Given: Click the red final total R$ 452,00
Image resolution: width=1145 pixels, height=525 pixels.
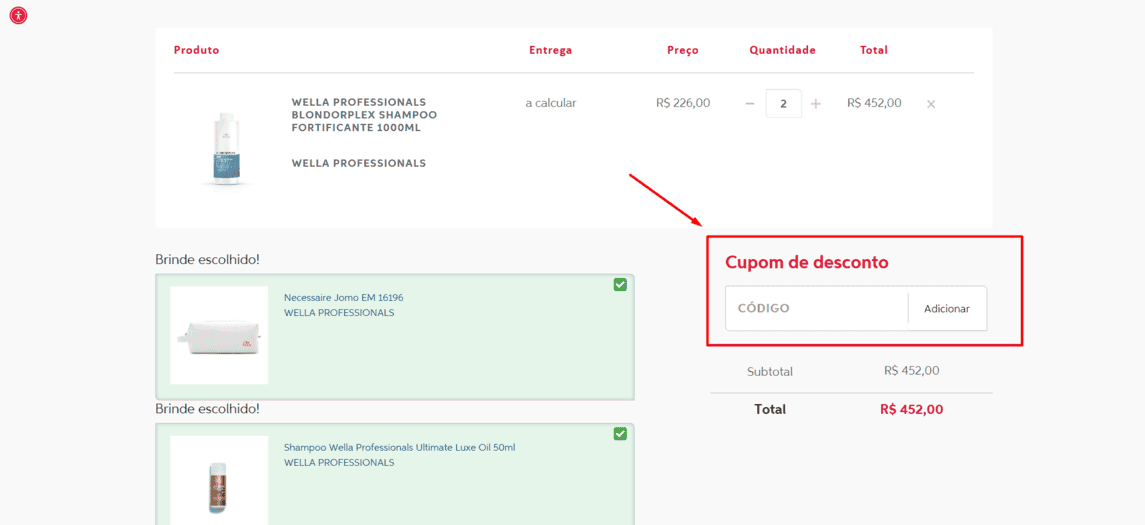Looking at the screenshot, I should click(x=911, y=409).
